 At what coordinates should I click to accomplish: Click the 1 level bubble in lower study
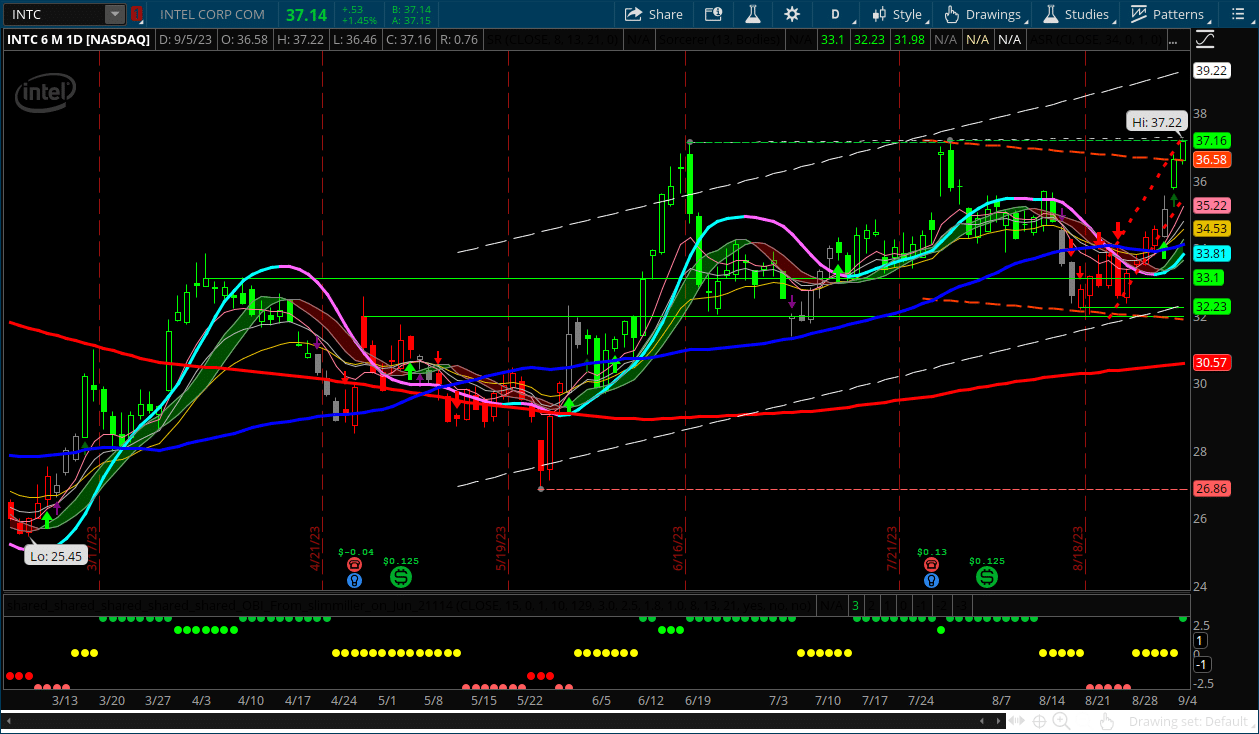(1200, 640)
